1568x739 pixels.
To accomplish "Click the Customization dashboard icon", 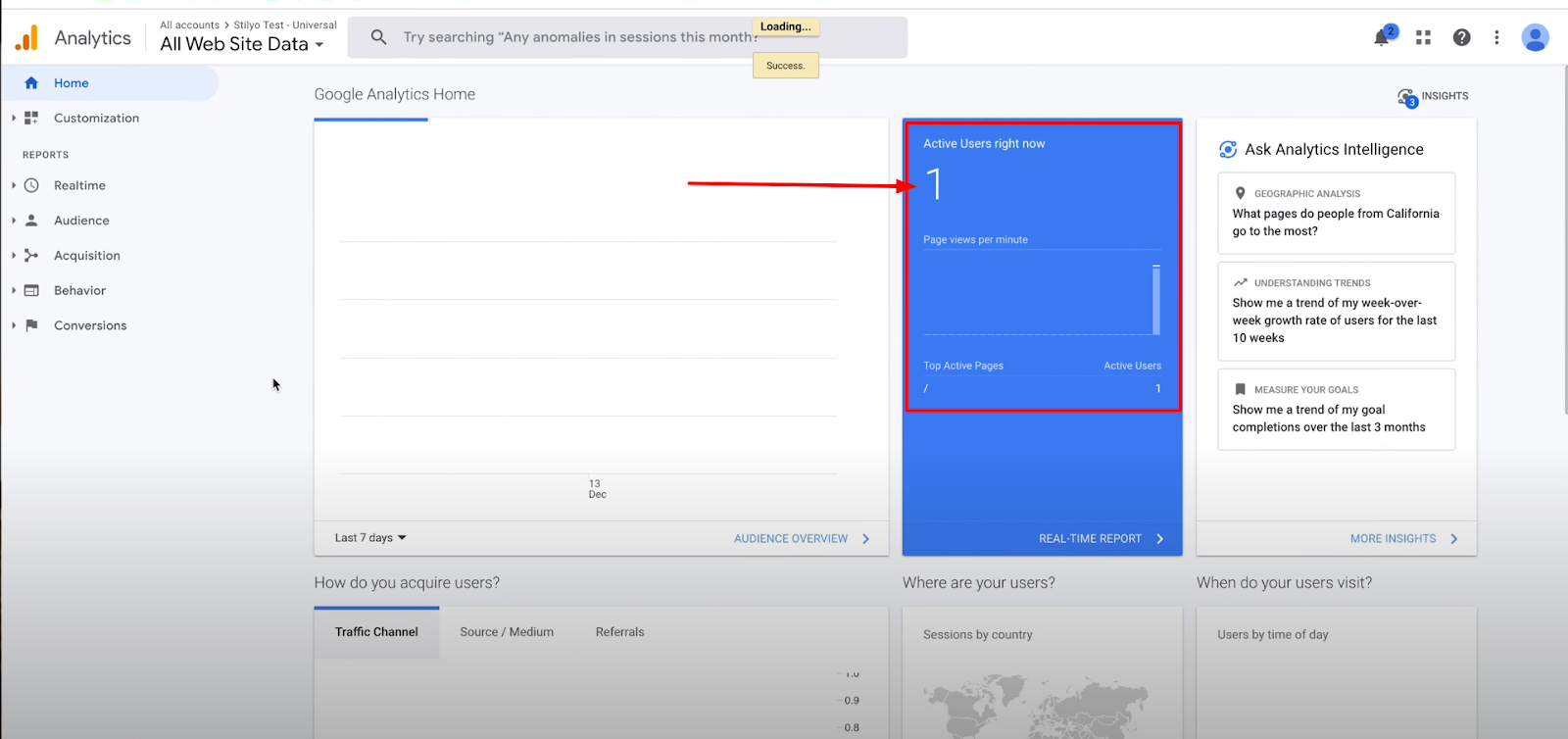I will click(x=31, y=118).
